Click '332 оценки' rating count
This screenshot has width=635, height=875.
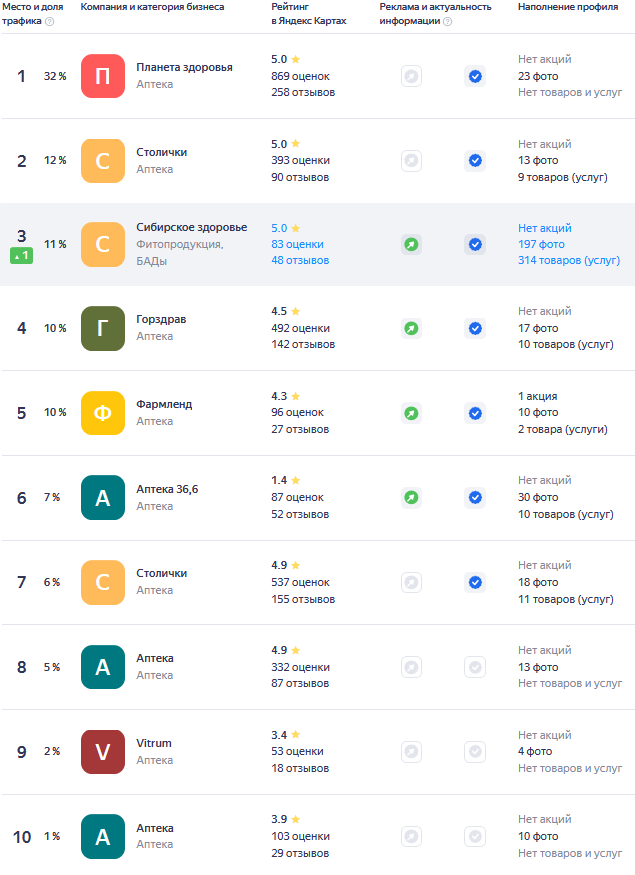300,667
